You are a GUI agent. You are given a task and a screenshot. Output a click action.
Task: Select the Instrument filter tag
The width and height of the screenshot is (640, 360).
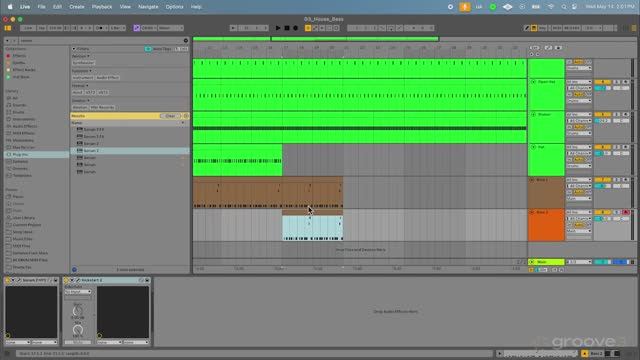pos(83,78)
